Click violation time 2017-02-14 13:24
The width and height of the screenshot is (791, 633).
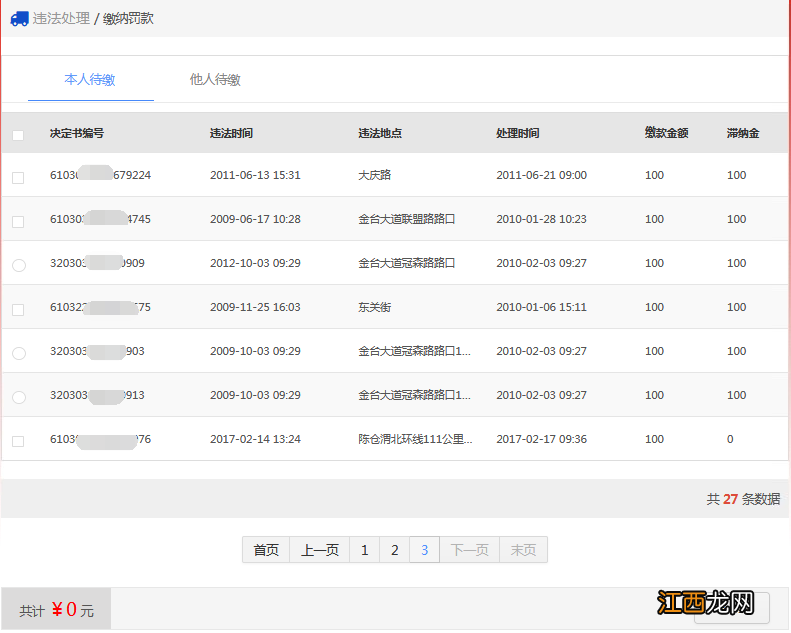click(x=255, y=439)
